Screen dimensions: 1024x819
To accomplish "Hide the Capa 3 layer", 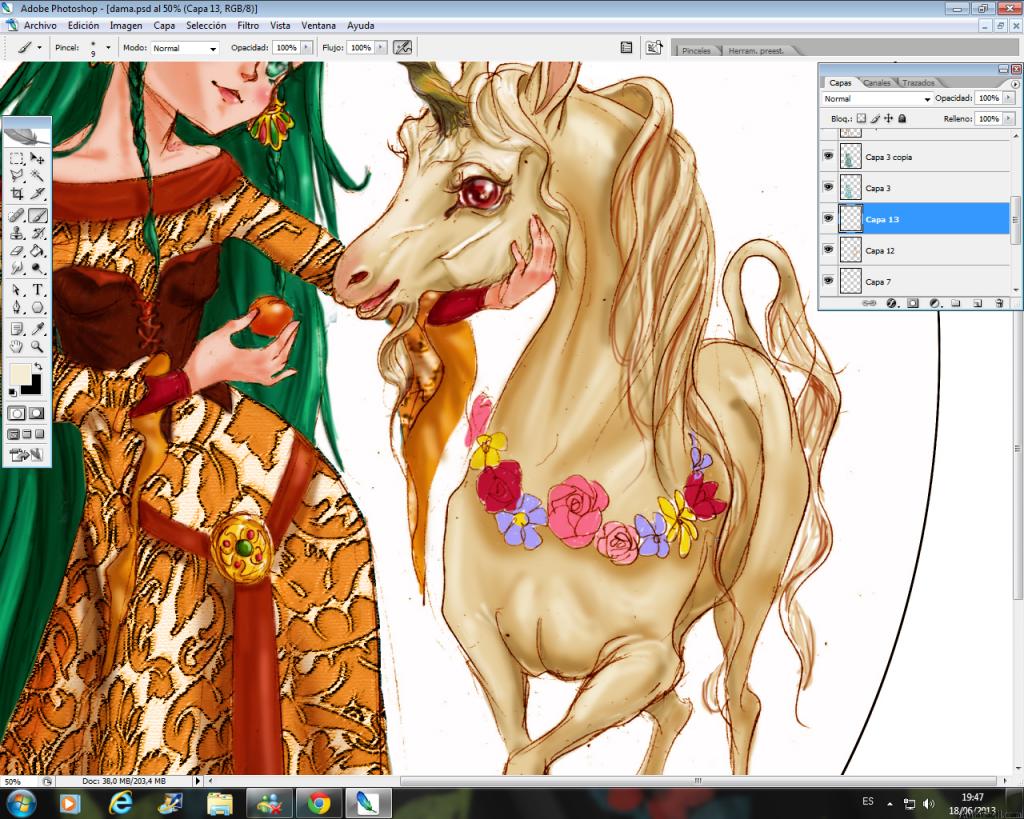I will click(828, 187).
